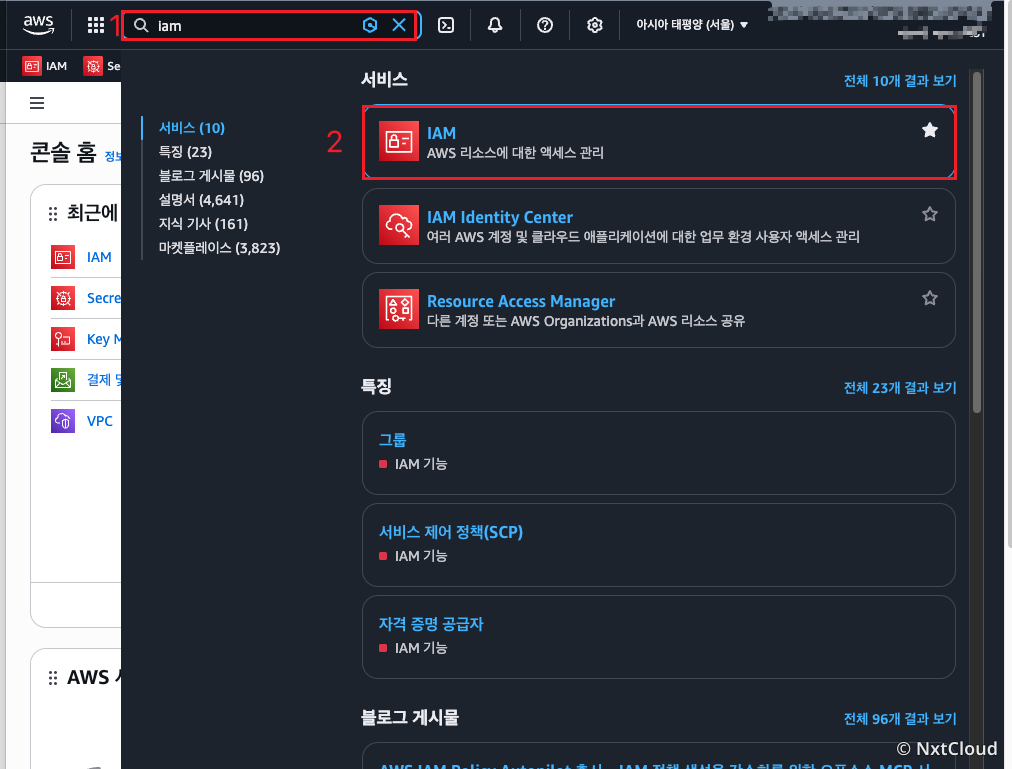The image size is (1012, 769).
Task: Open the notifications bell
Action: point(495,25)
